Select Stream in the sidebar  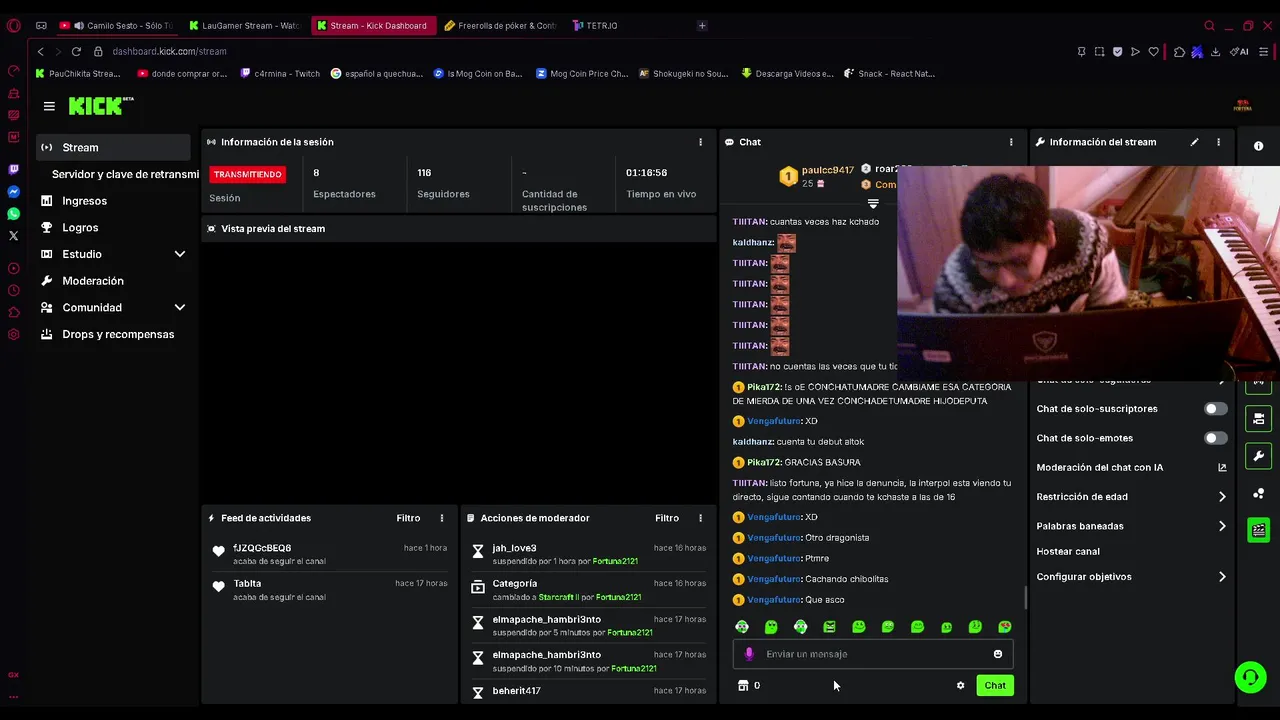pyautogui.click(x=113, y=147)
